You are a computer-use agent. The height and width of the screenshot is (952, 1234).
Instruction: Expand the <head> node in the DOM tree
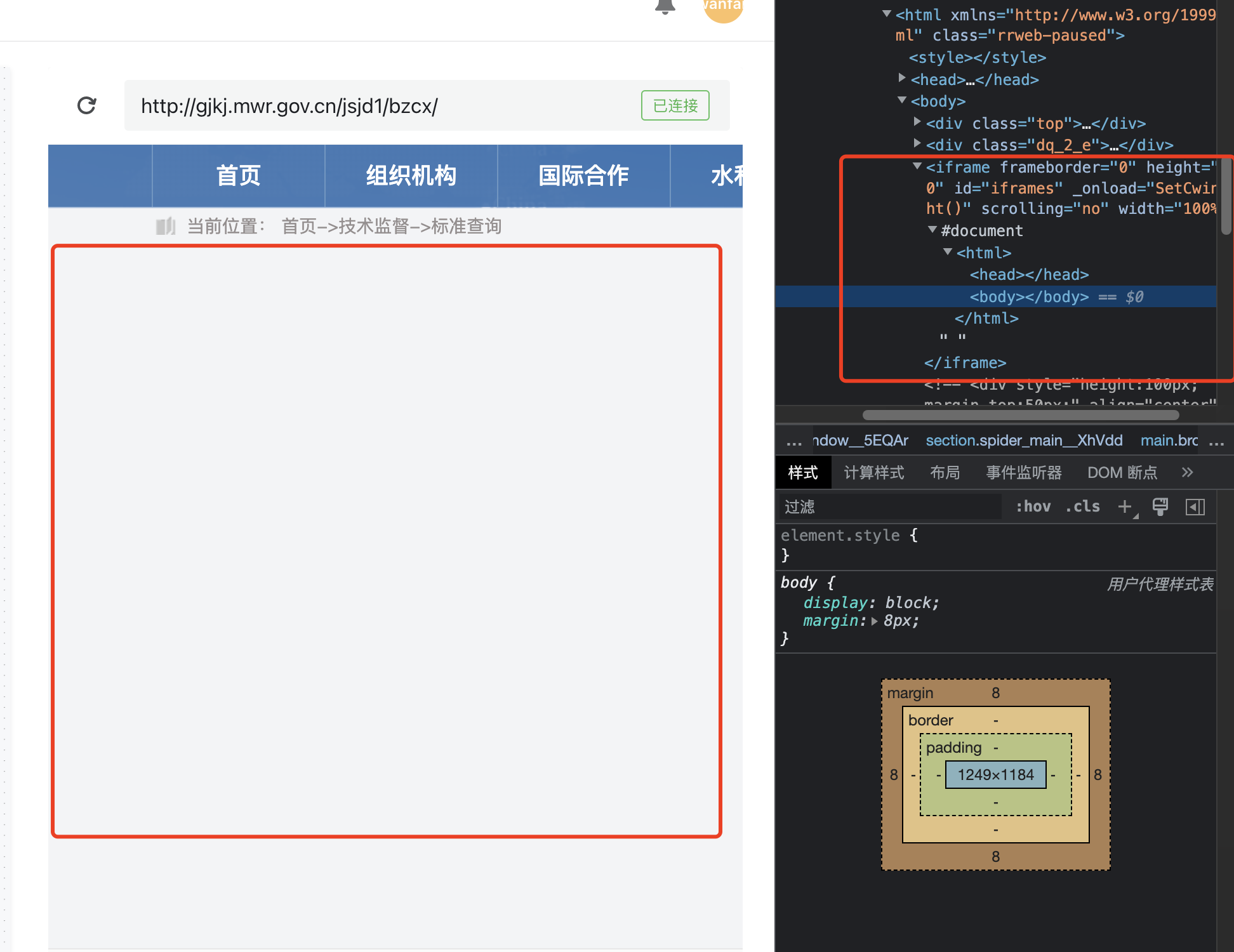(902, 78)
